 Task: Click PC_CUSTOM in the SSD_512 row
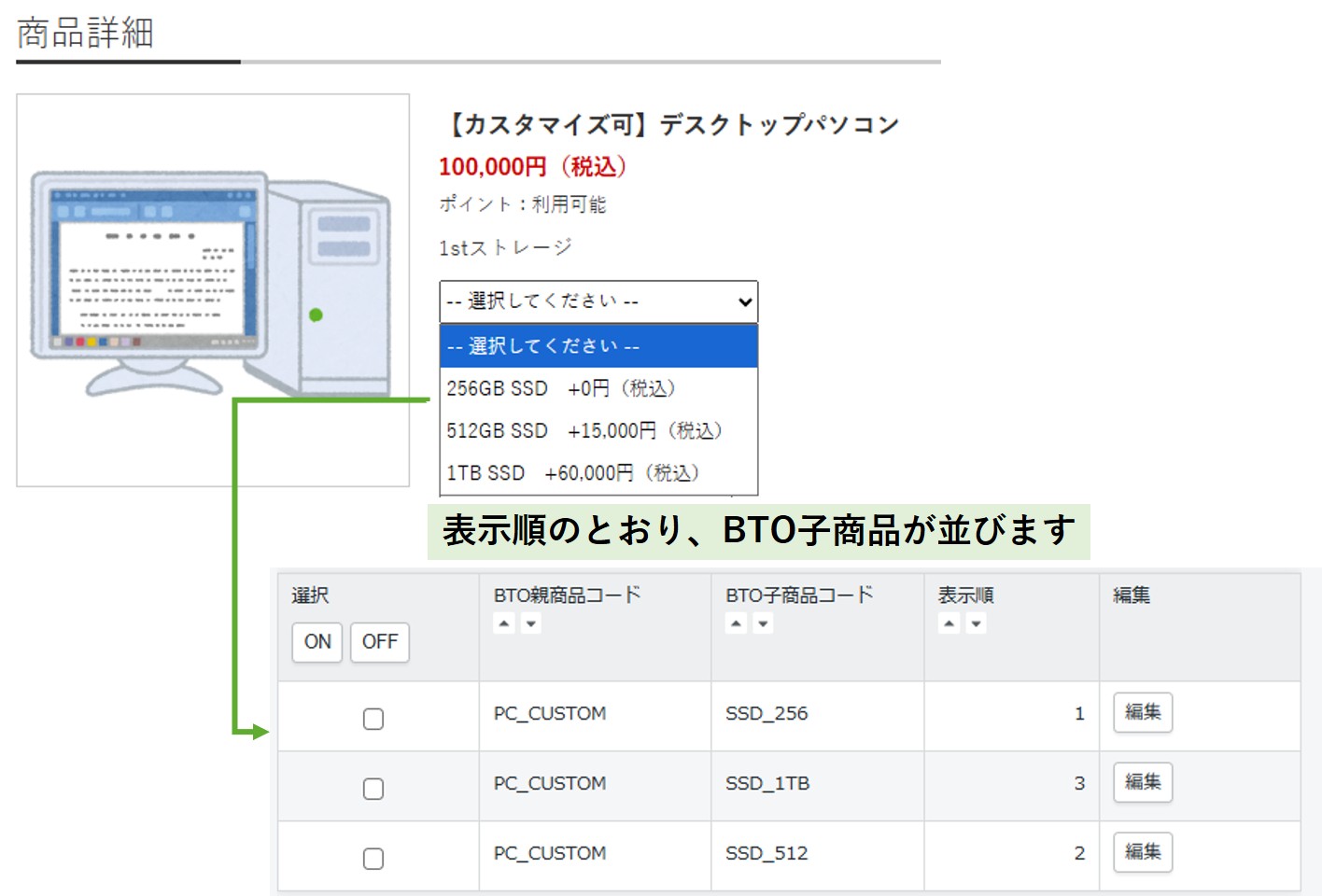pos(550,854)
